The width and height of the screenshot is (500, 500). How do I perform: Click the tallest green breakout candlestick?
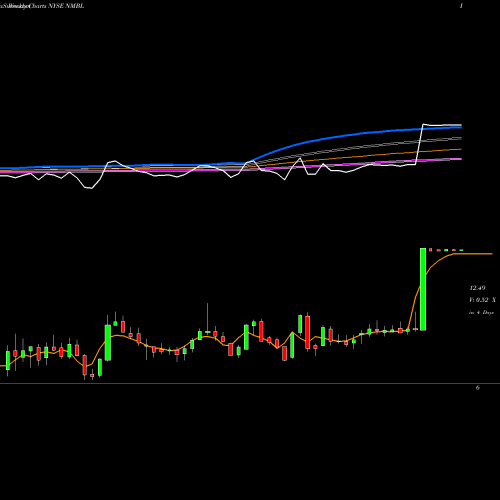click(x=423, y=289)
